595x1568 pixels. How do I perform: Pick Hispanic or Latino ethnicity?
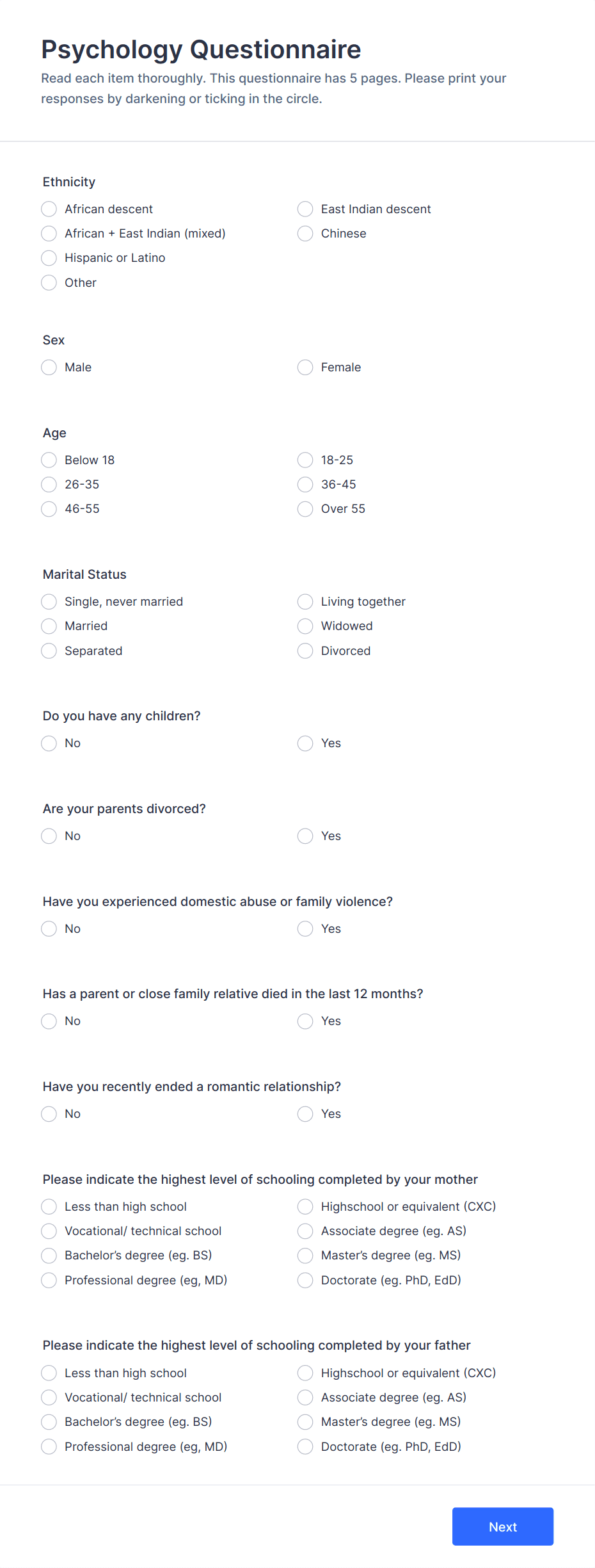tap(49, 258)
